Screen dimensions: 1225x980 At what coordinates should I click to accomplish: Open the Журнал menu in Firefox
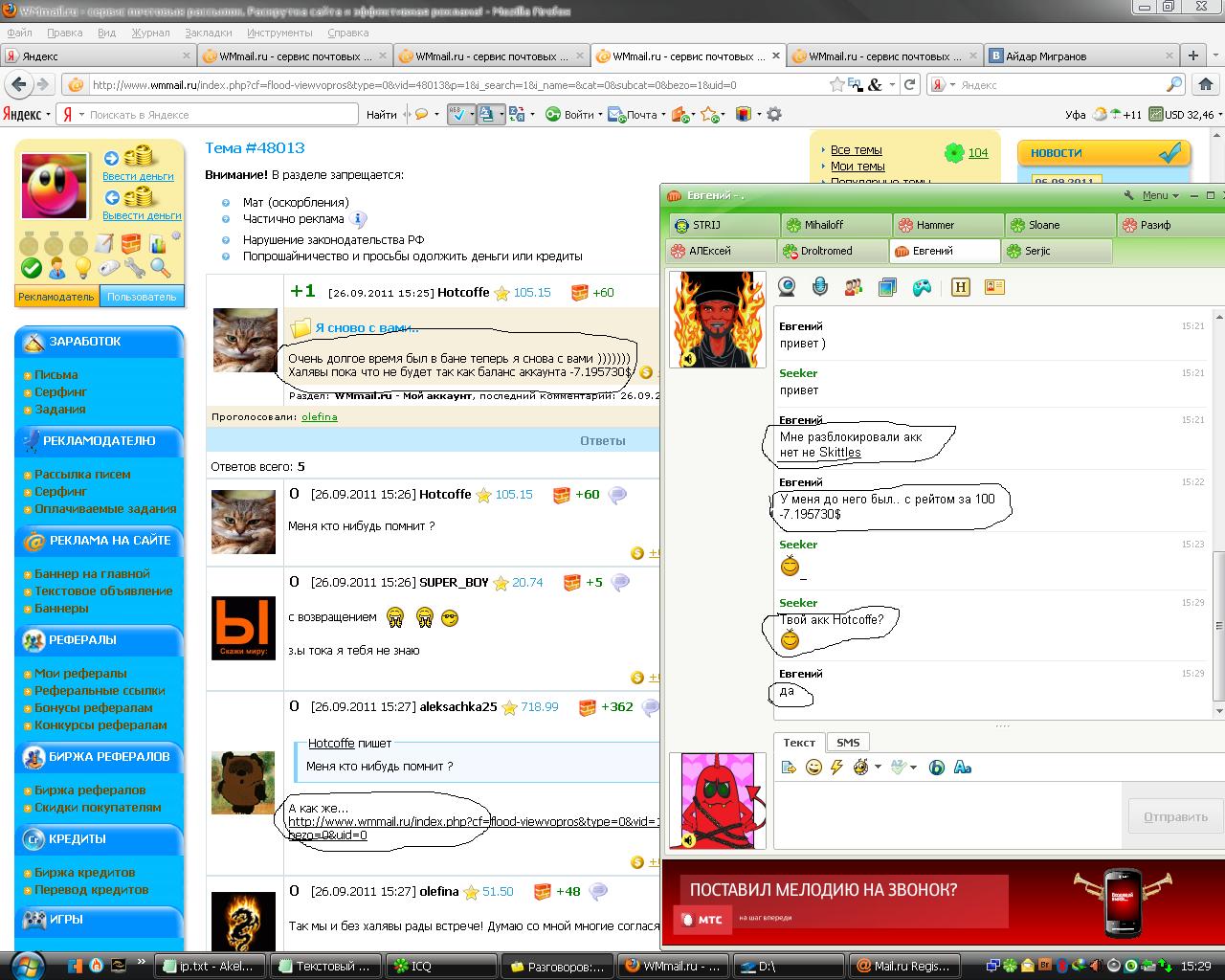(150, 33)
